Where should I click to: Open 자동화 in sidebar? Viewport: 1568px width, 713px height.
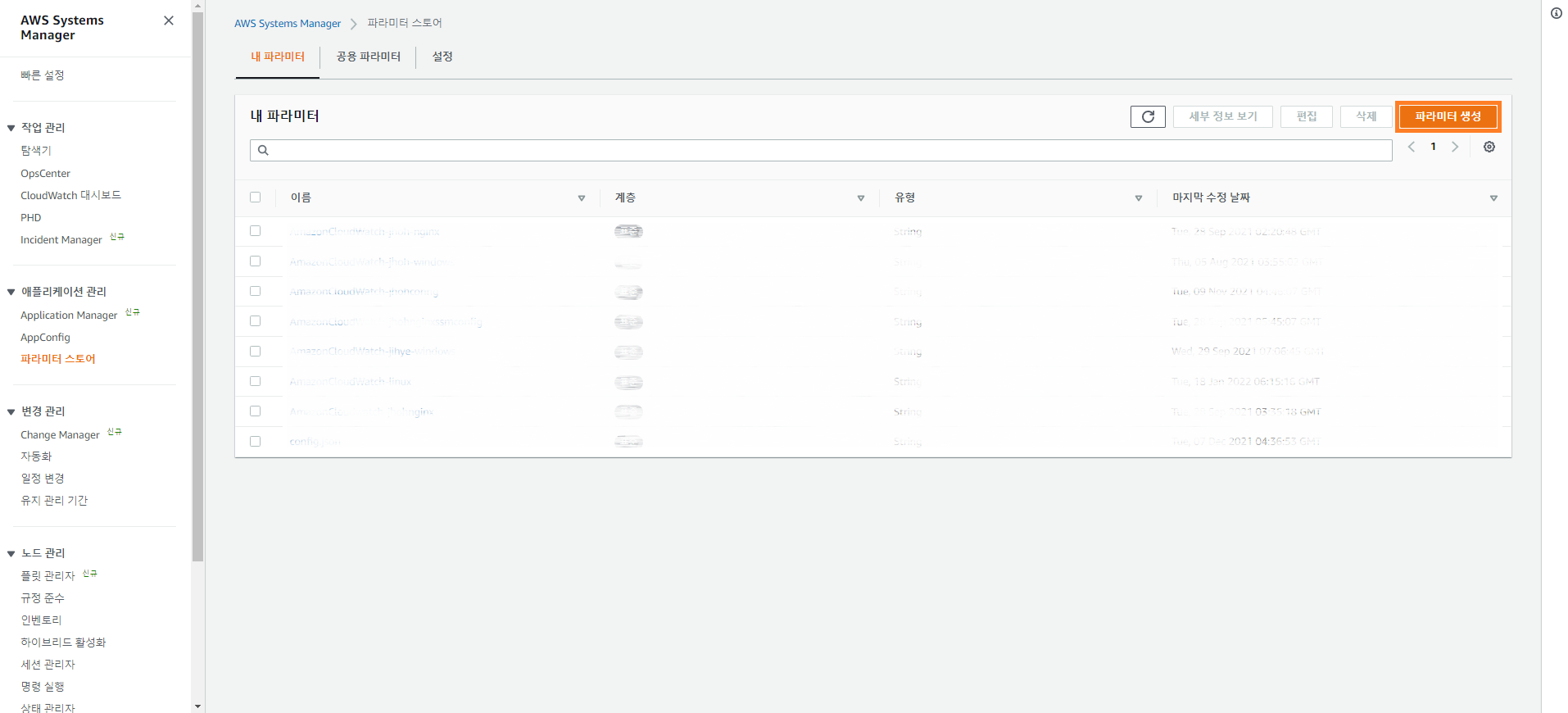[x=36, y=456]
